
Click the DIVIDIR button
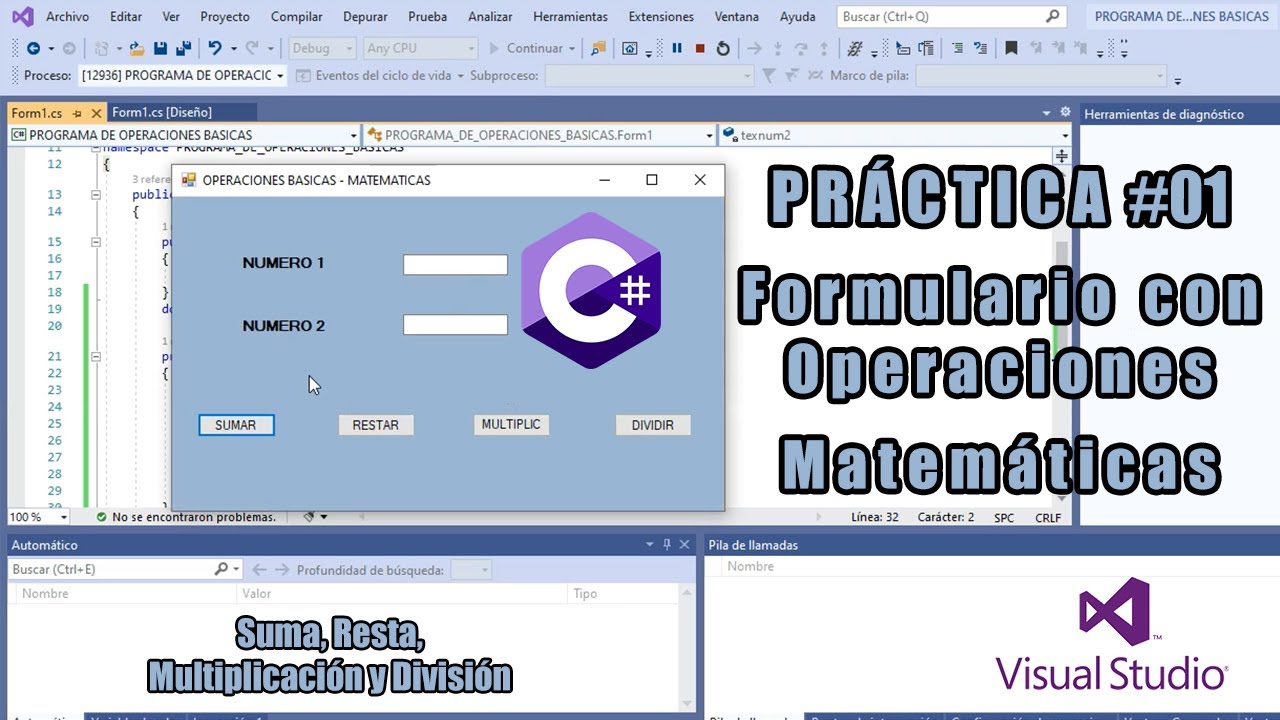653,425
